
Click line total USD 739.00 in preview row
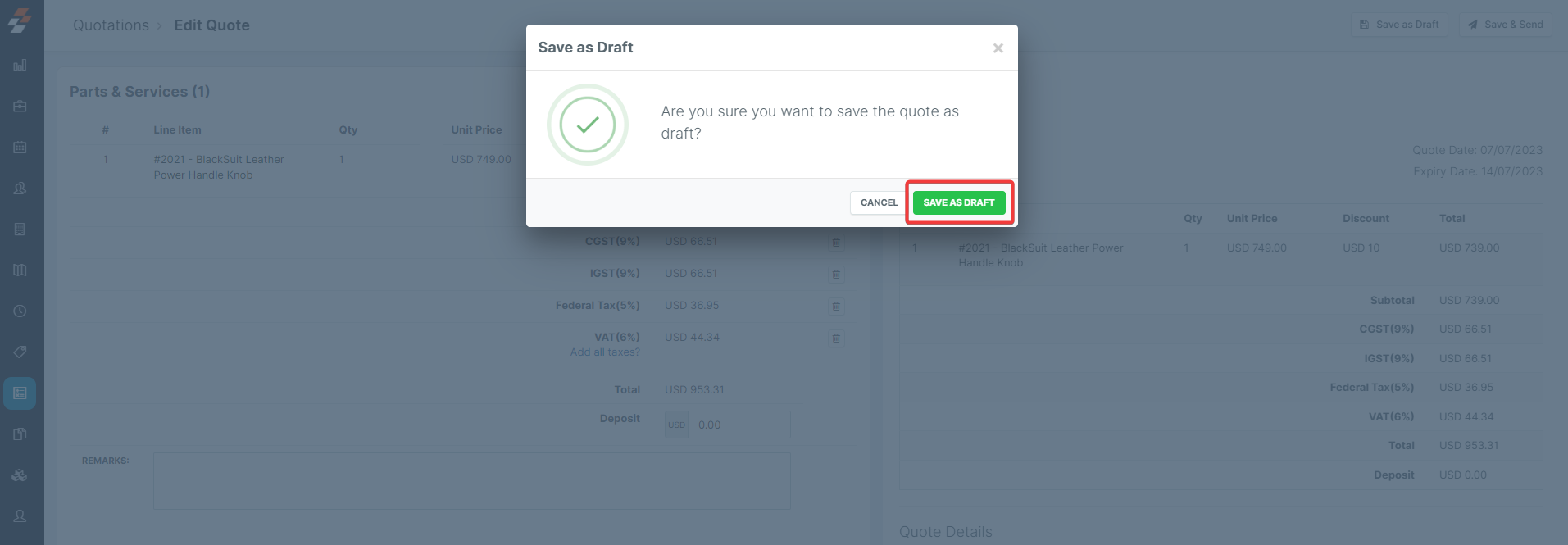coord(1469,248)
